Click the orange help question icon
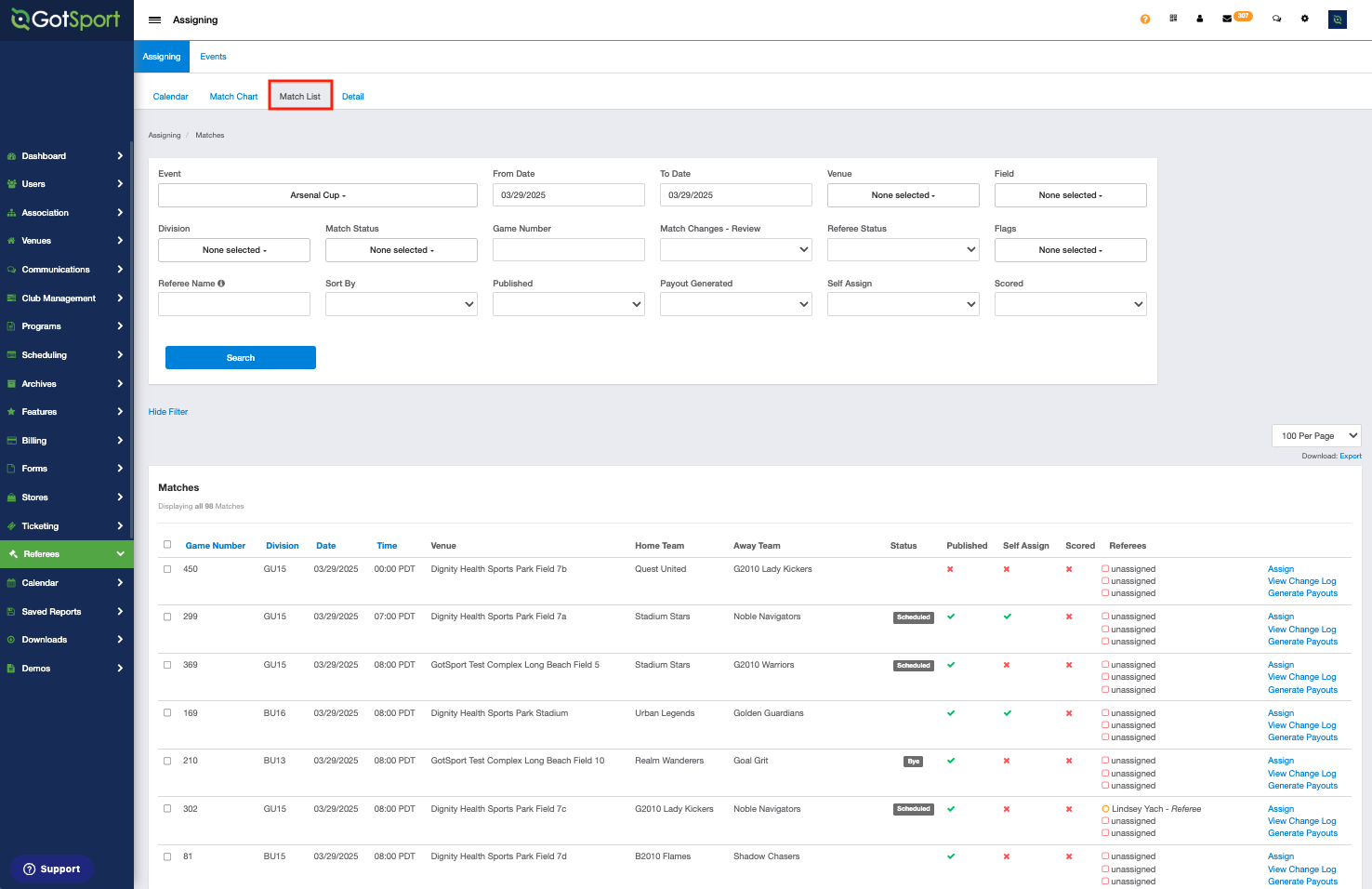Image resolution: width=1372 pixels, height=889 pixels. pyautogui.click(x=1145, y=20)
